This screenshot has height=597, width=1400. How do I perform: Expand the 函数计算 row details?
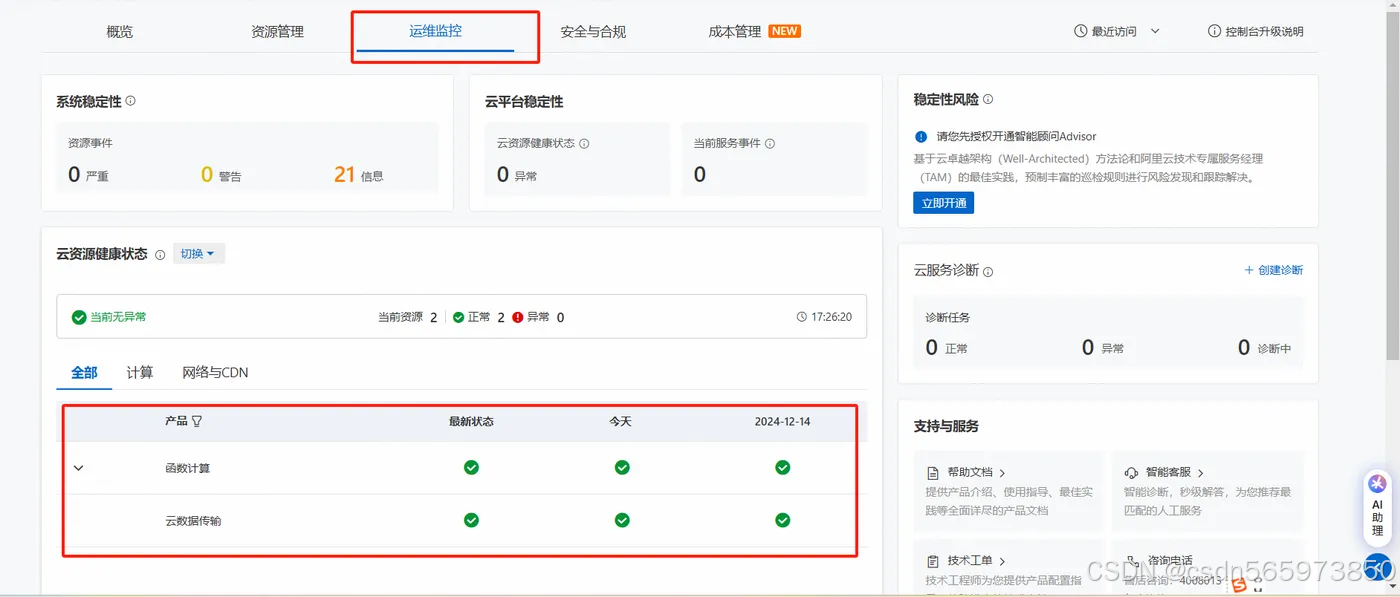click(x=79, y=467)
